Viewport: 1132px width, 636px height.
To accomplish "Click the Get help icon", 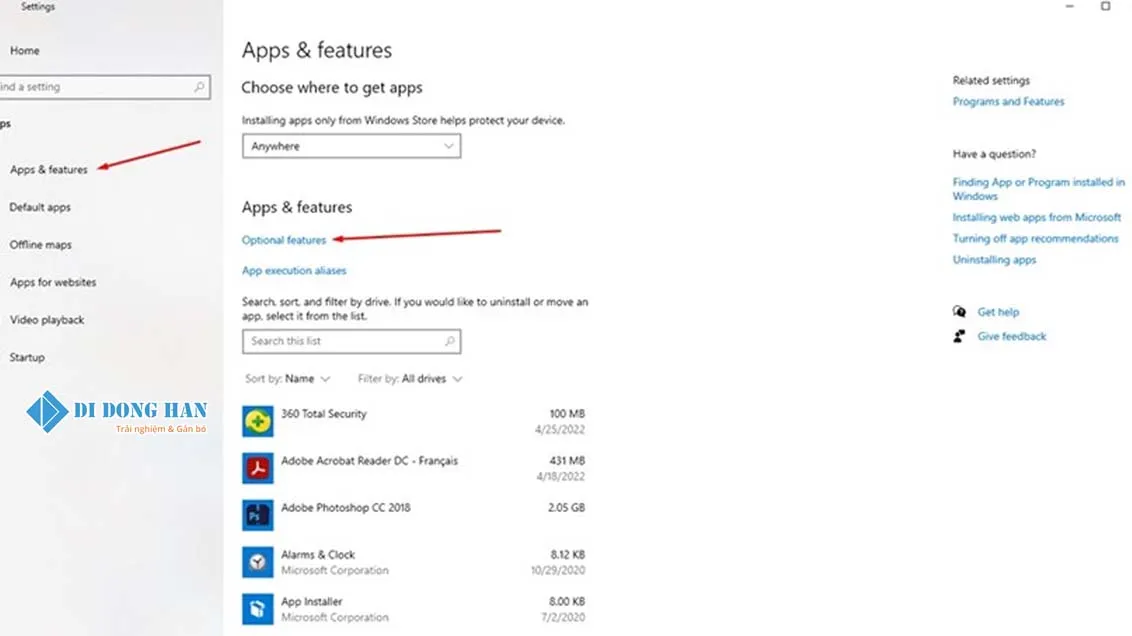I will pos(960,312).
